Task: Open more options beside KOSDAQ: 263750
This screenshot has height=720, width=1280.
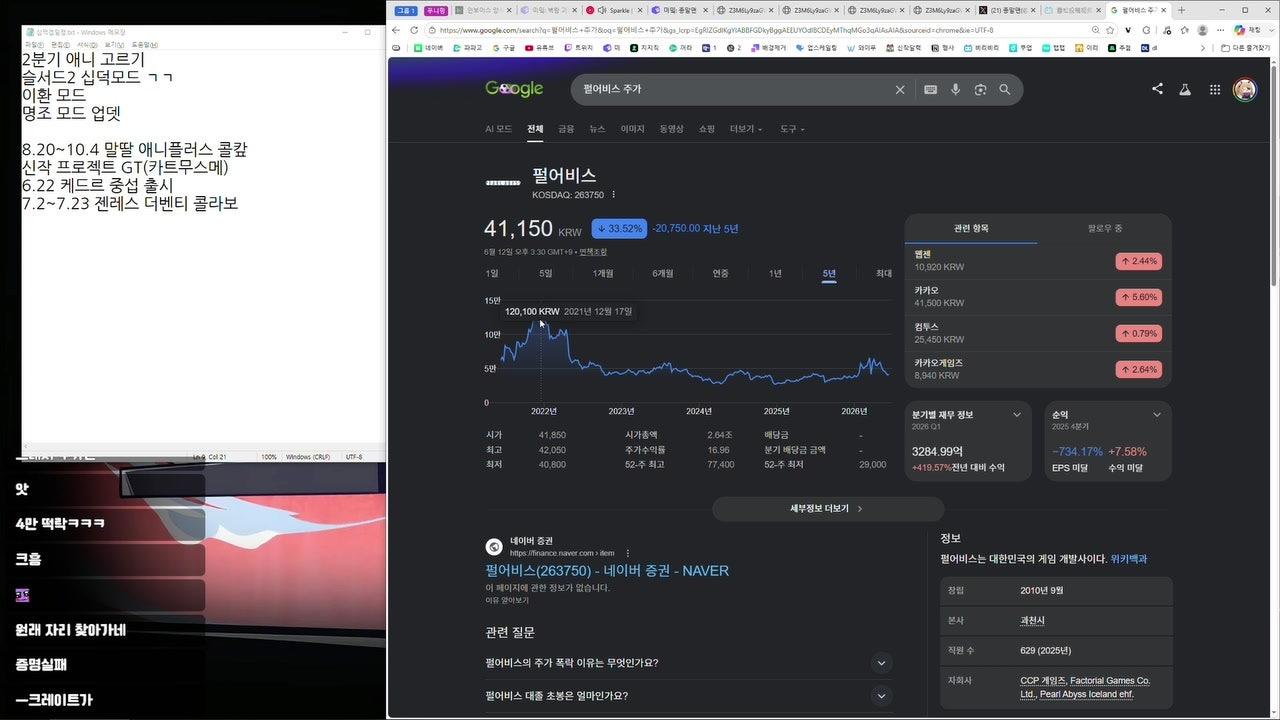Action: [x=614, y=195]
